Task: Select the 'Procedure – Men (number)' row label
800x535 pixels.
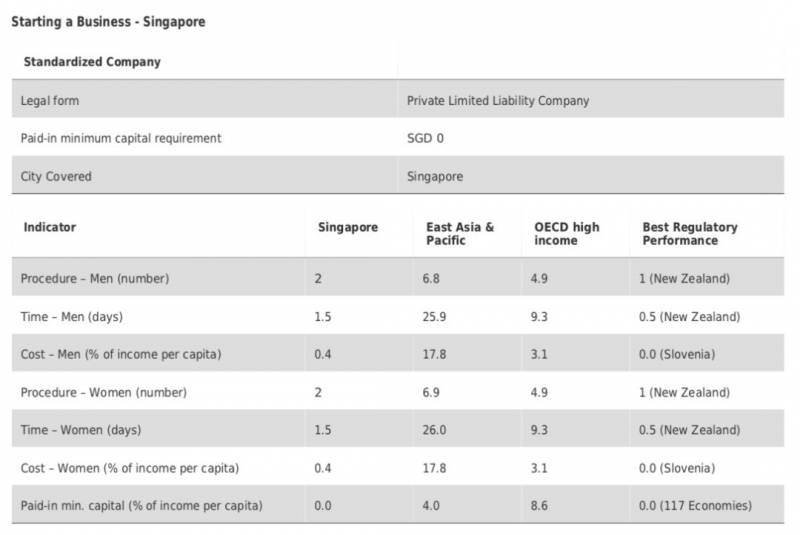Action: click(95, 279)
